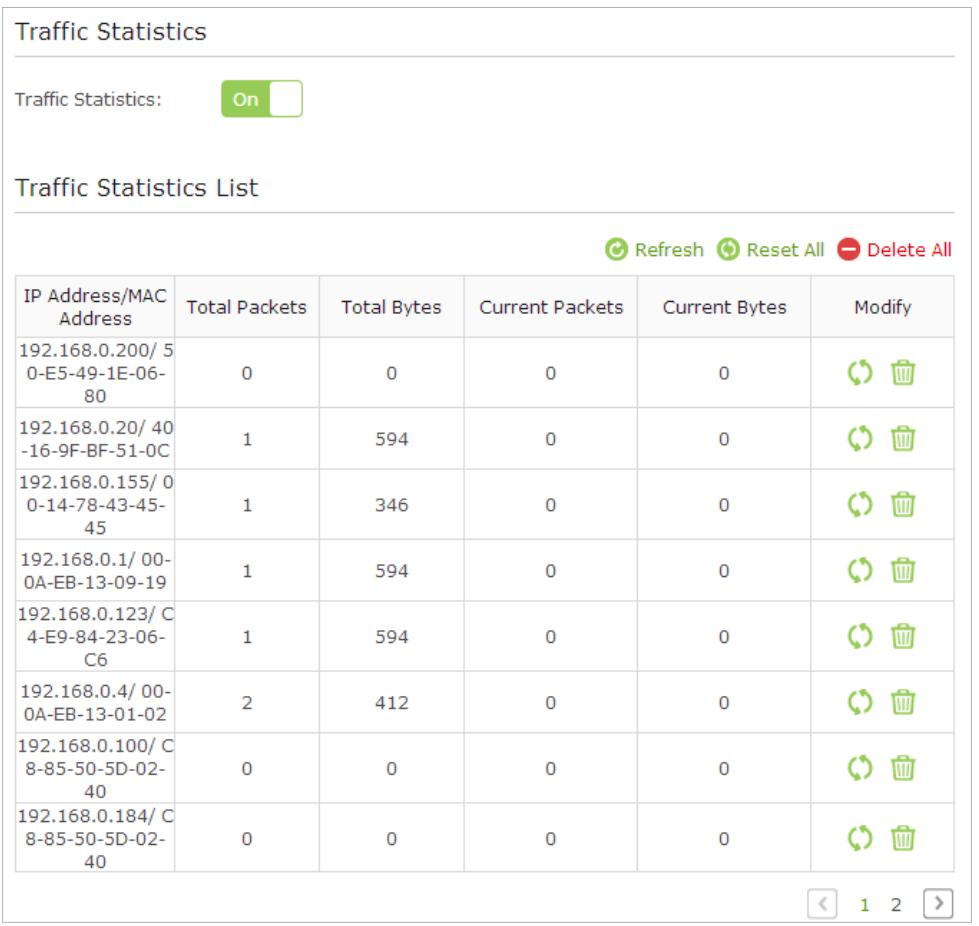
Task: Delete the 192.168.0.200 entry
Action: (903, 373)
